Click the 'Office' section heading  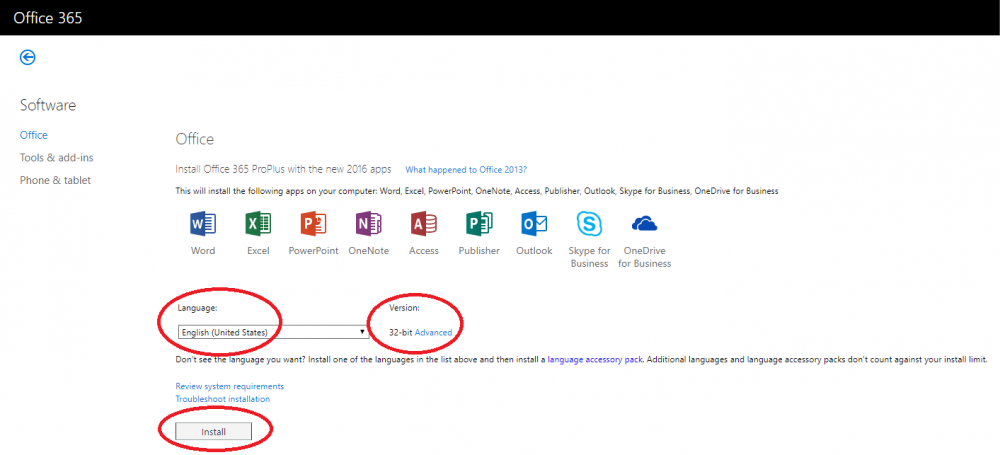[x=195, y=139]
